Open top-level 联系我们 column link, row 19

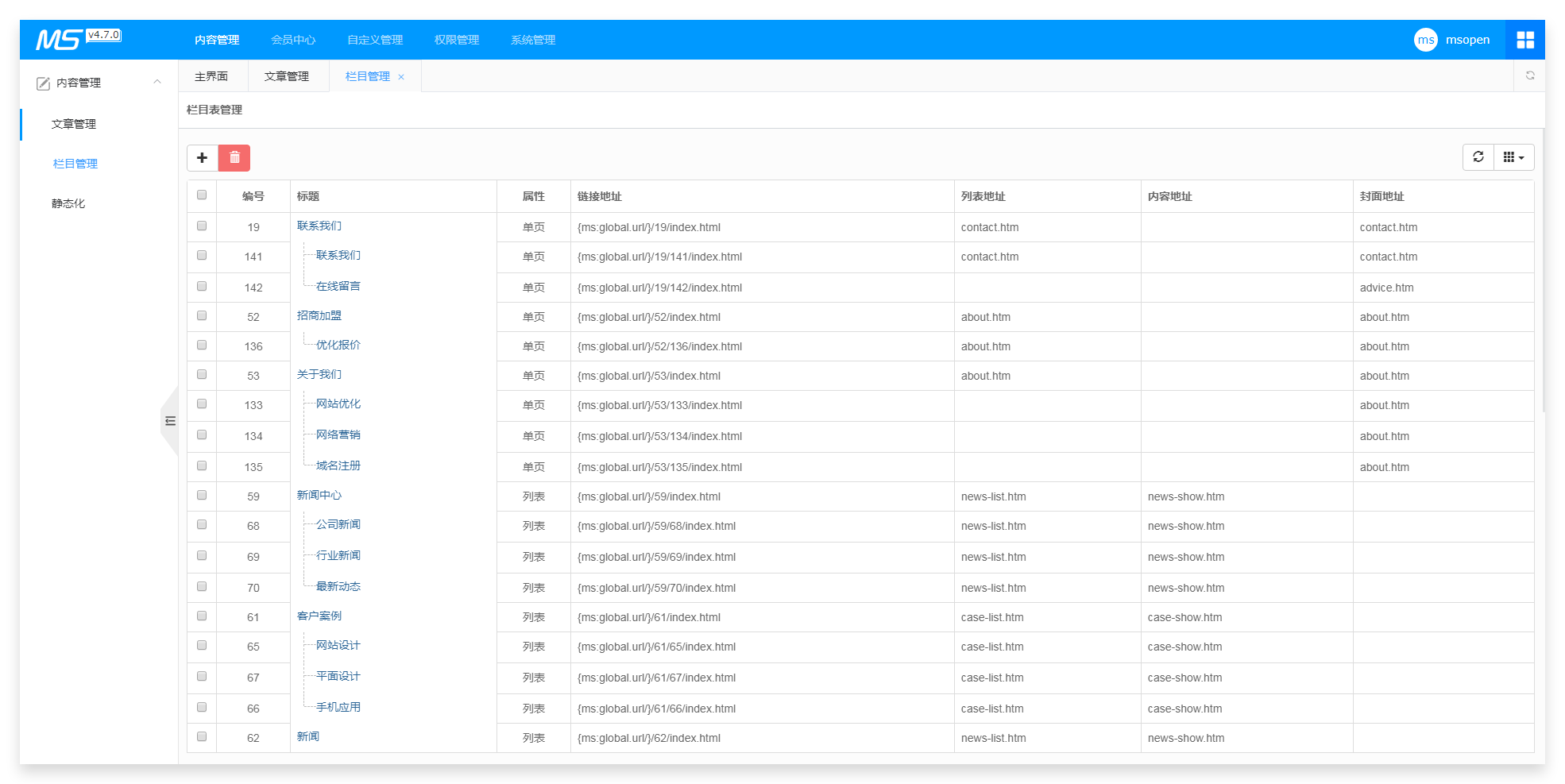coord(319,226)
